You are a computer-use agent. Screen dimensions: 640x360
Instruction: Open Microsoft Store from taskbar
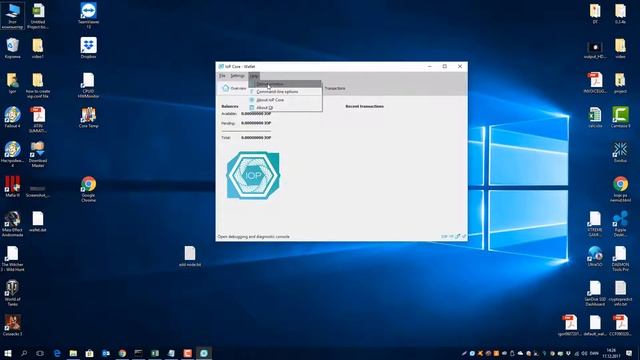click(x=89, y=353)
